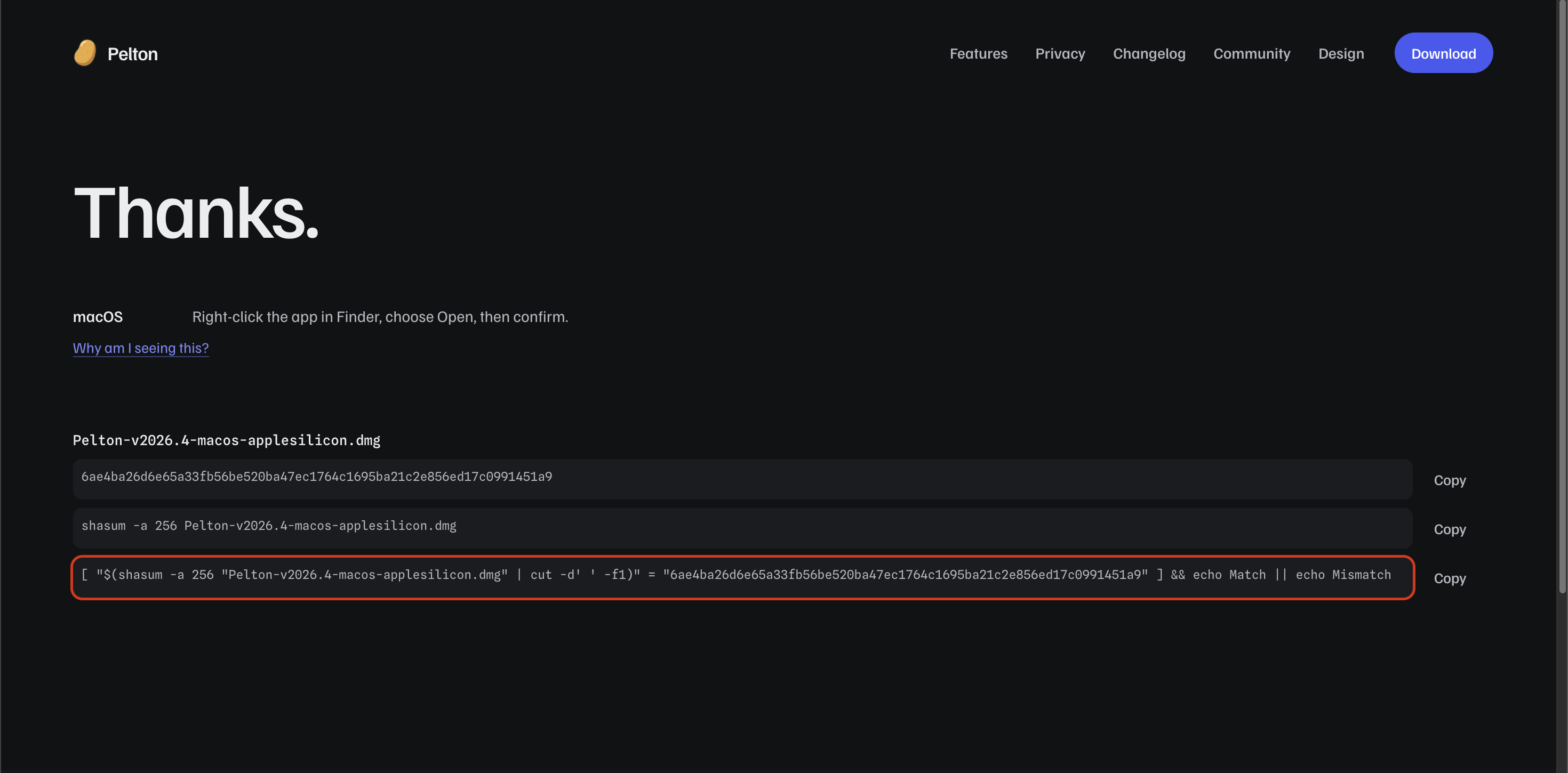The image size is (1568, 773).
Task: Open the Features nav item
Action: (x=978, y=53)
